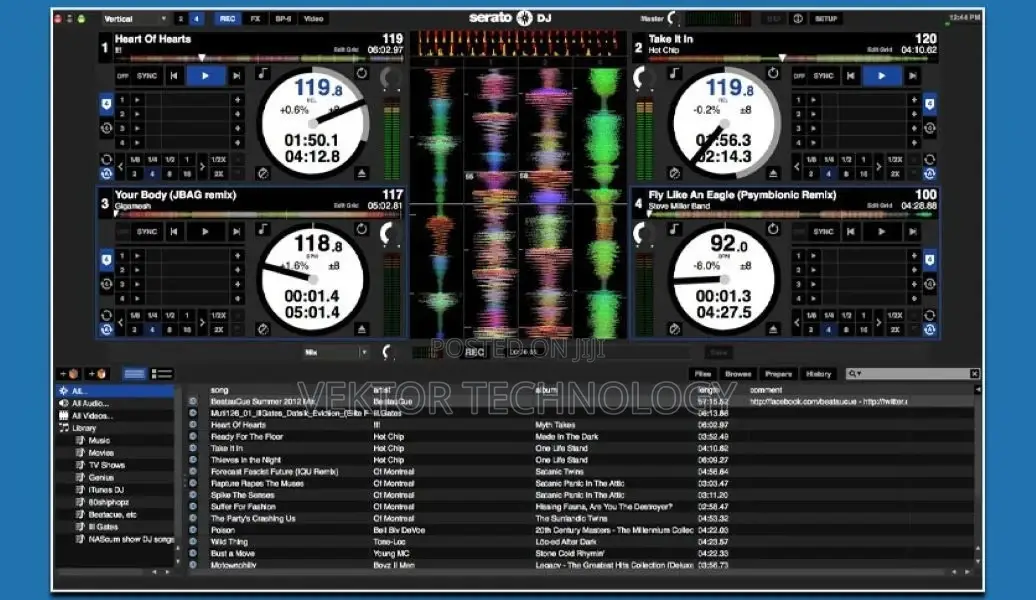The width and height of the screenshot is (1036, 600).
Task: Trigger cue slot 2 arrow on deck 2
Action: pyautogui.click(x=814, y=114)
